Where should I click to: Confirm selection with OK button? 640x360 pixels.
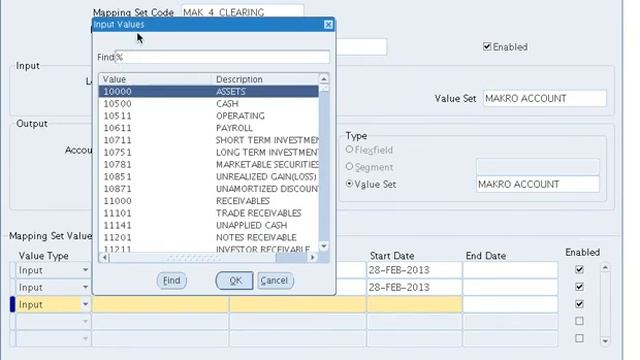(x=235, y=281)
